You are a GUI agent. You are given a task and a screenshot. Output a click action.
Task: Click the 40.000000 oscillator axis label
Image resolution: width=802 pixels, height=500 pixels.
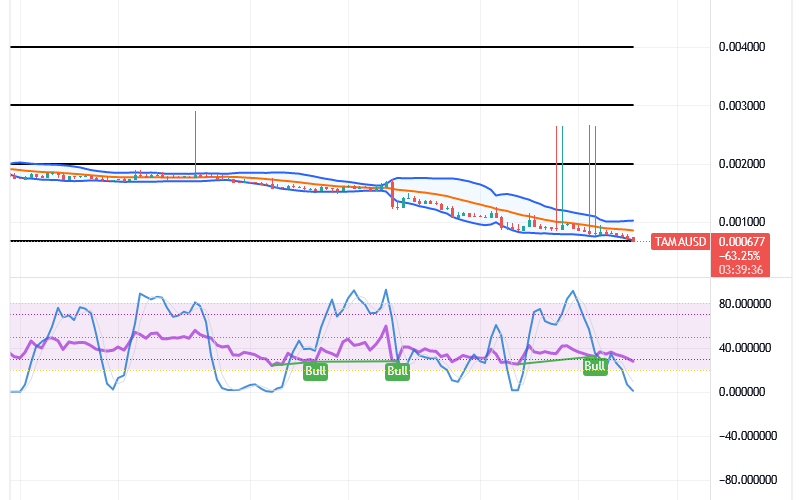tap(745, 348)
